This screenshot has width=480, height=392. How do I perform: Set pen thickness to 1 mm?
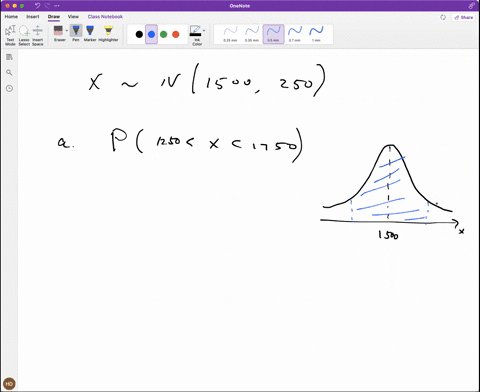[x=316, y=34]
